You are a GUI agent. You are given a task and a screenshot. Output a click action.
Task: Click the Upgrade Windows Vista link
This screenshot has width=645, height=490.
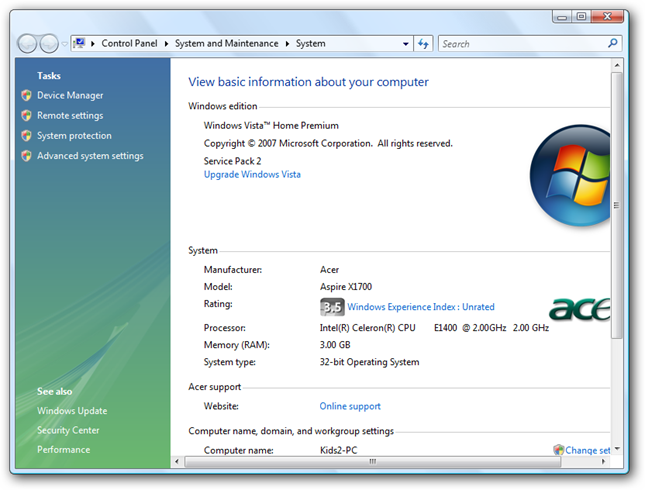(252, 174)
